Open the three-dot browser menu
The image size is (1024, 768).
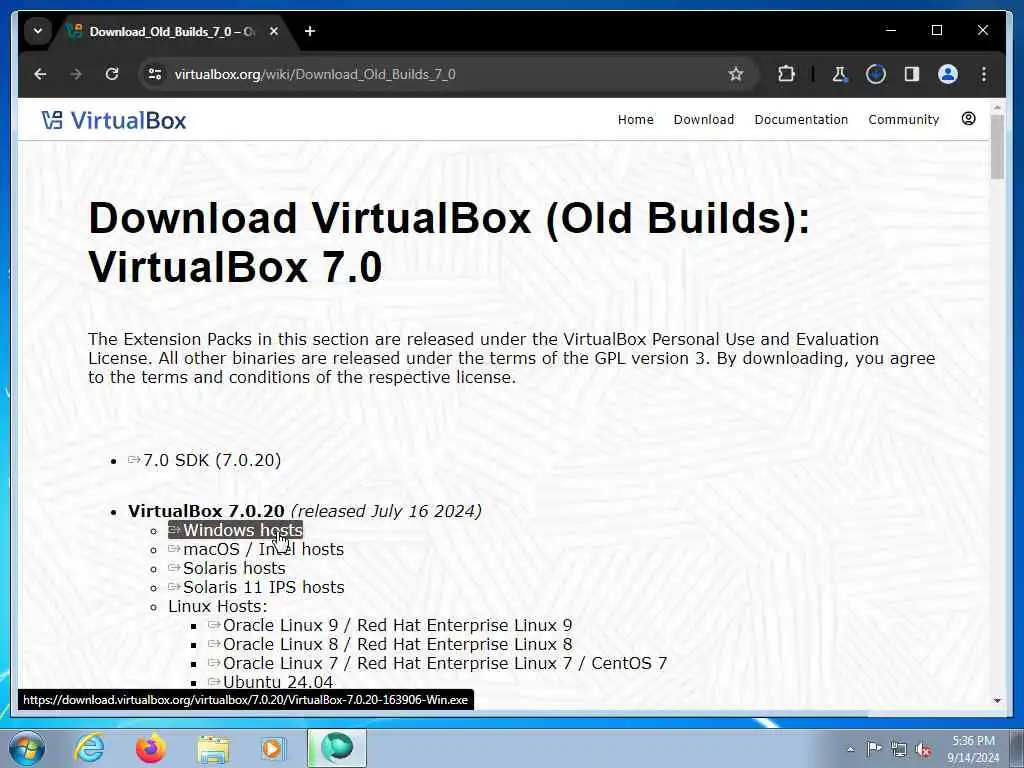984,74
